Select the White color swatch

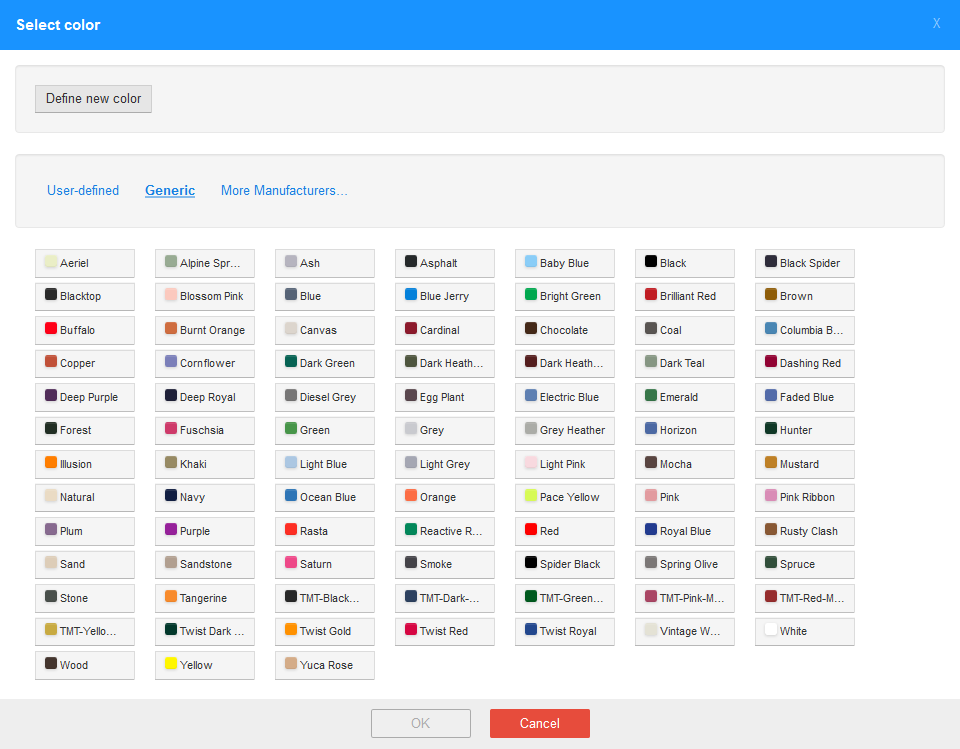804,632
